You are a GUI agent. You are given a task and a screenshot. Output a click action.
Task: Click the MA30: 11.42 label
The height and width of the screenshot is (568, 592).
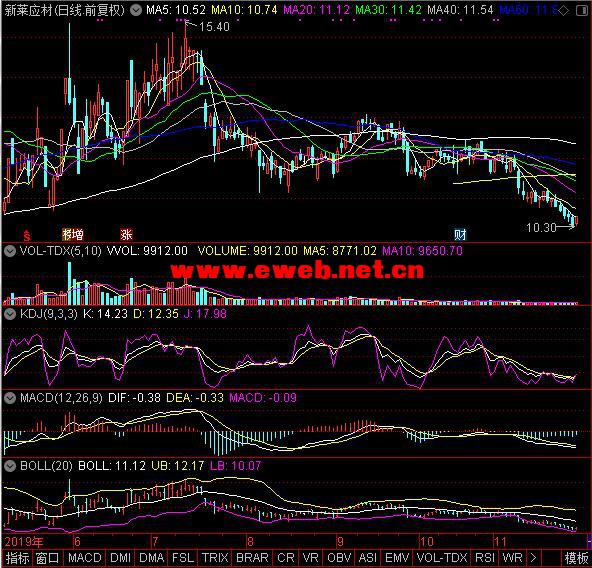tap(388, 10)
